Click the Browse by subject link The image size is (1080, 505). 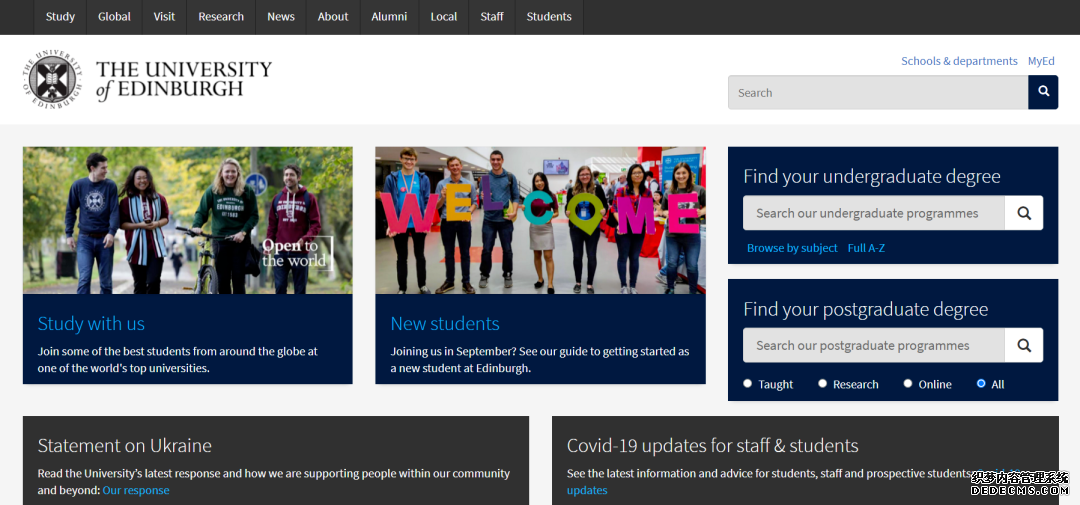[x=792, y=248]
